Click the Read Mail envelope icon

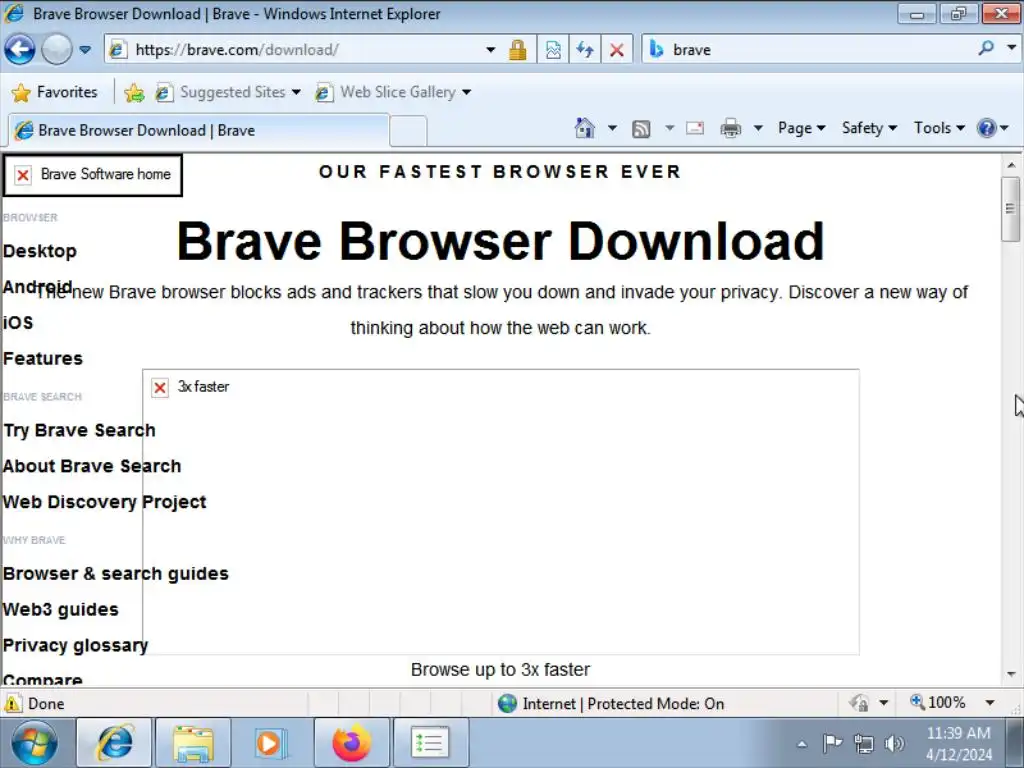(x=695, y=128)
